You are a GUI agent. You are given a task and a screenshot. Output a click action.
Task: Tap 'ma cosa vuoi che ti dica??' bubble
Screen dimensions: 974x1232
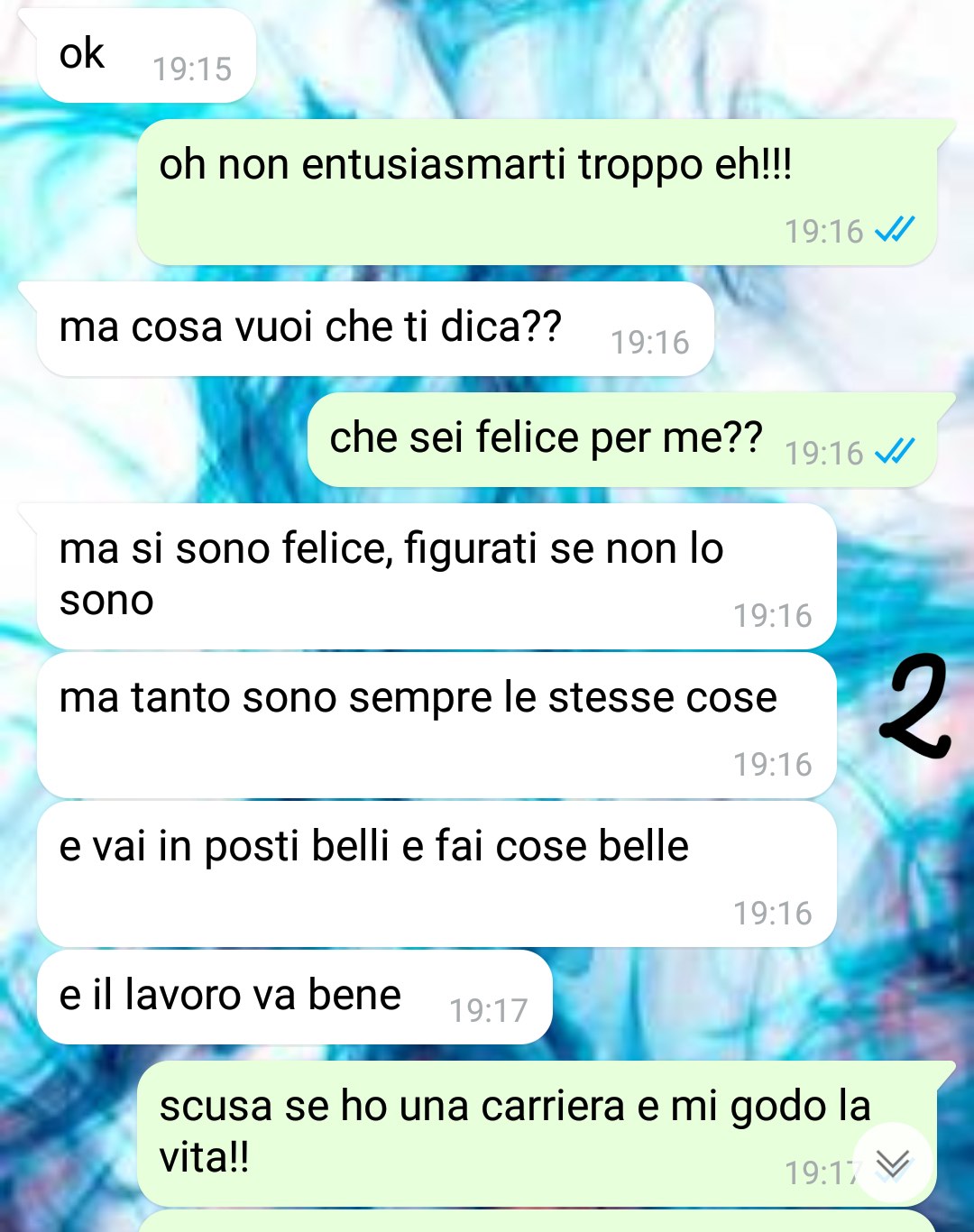coord(375,329)
